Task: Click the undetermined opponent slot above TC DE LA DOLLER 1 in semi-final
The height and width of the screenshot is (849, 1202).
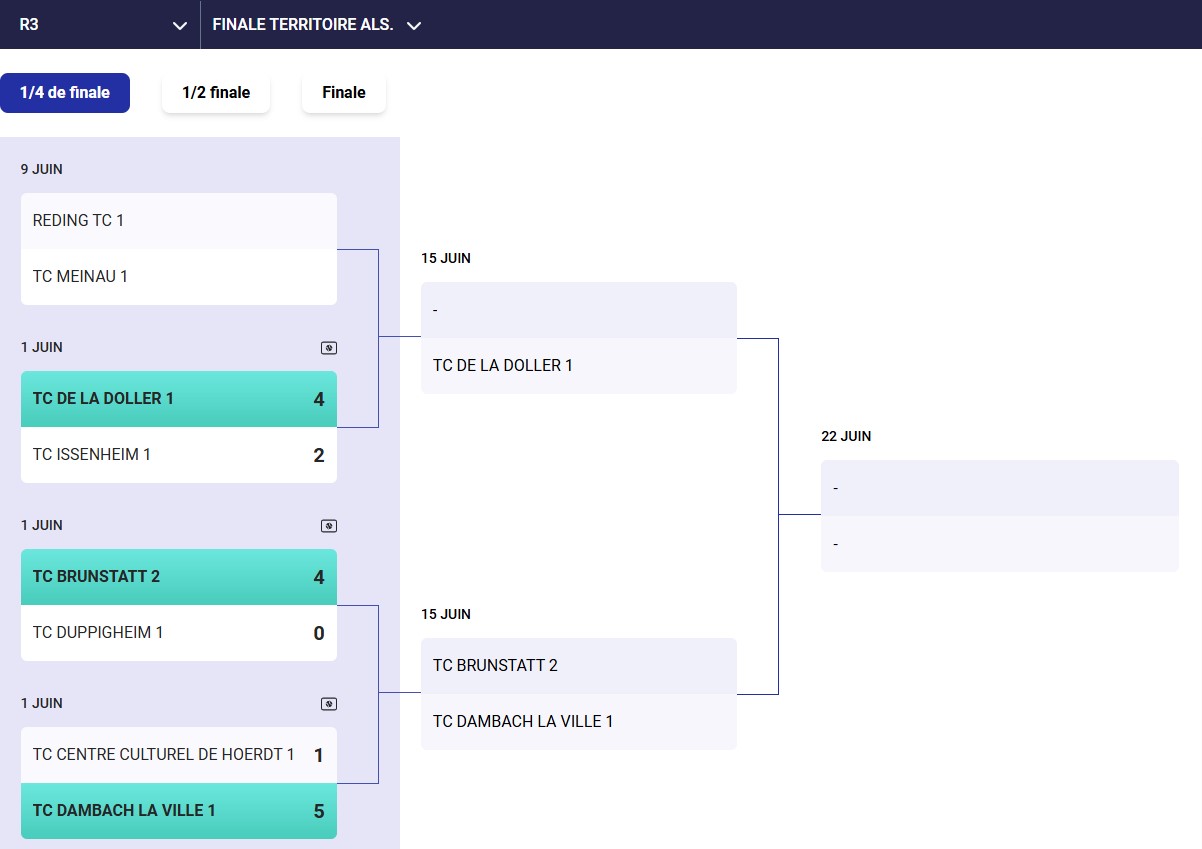Action: (x=579, y=310)
